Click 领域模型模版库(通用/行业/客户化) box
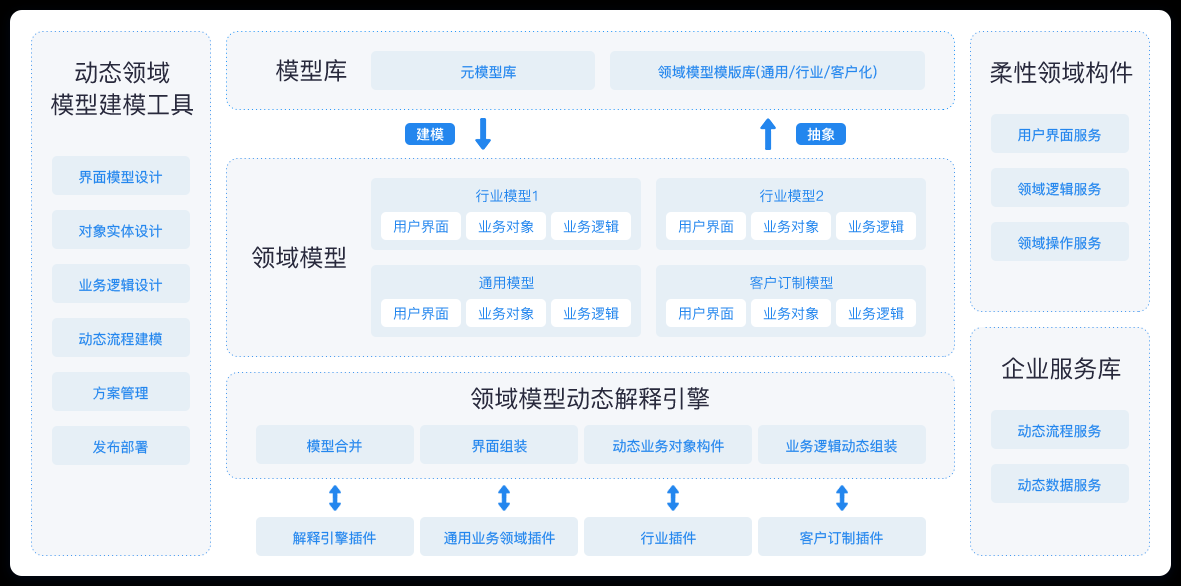The image size is (1181, 586). click(x=767, y=71)
